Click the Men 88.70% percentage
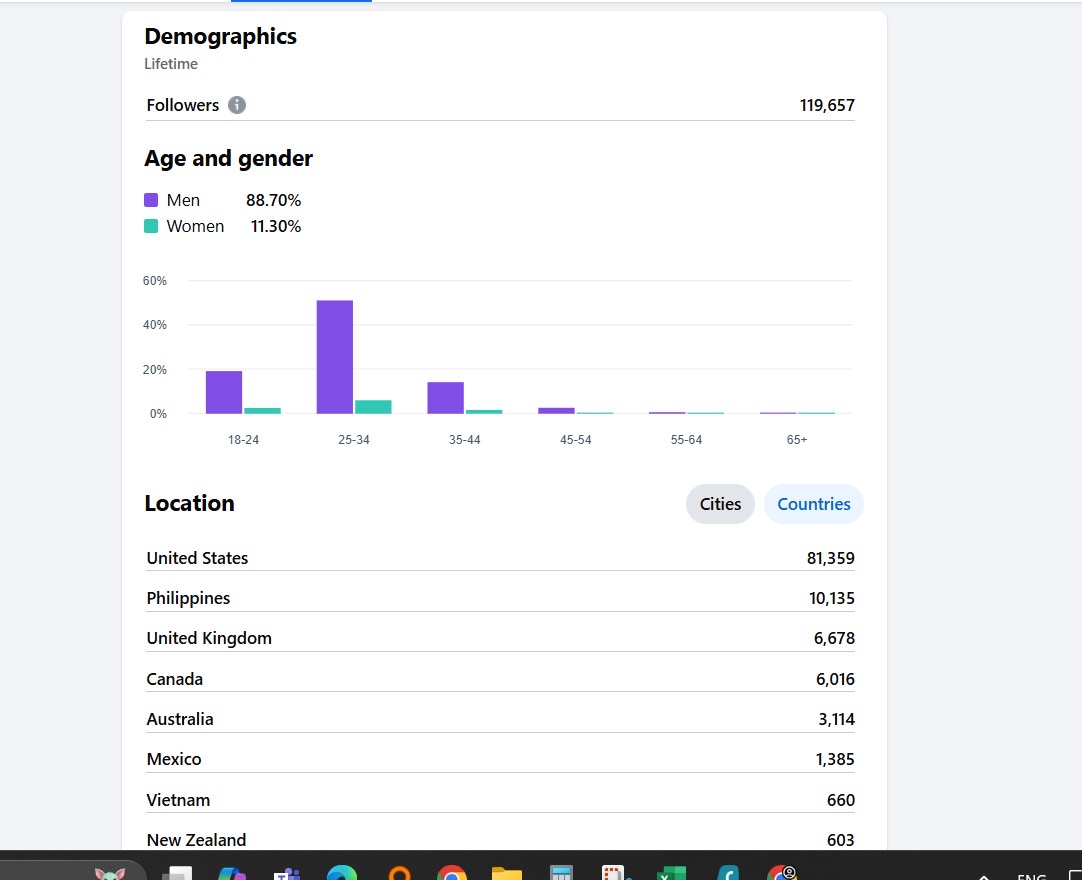1082x880 pixels. 273,200
